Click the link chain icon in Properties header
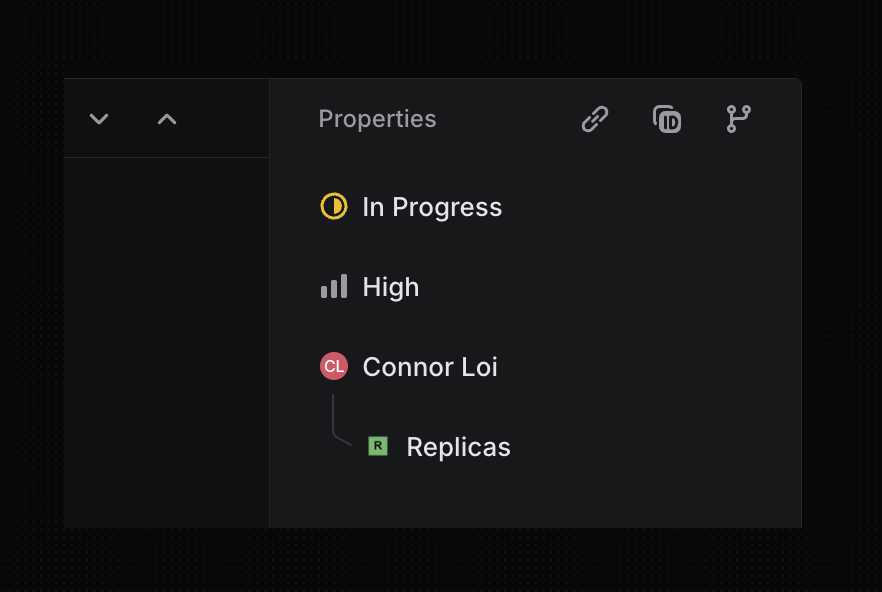Image resolution: width=882 pixels, height=592 pixels. (x=594, y=119)
